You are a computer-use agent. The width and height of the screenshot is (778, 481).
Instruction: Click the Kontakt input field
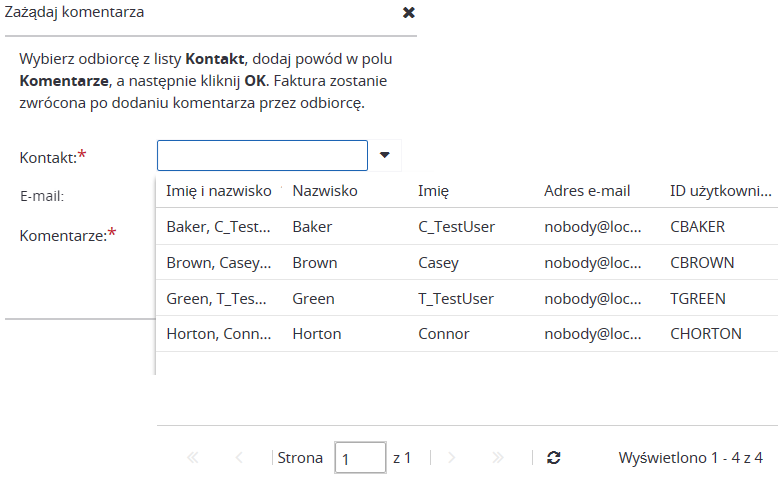point(262,156)
